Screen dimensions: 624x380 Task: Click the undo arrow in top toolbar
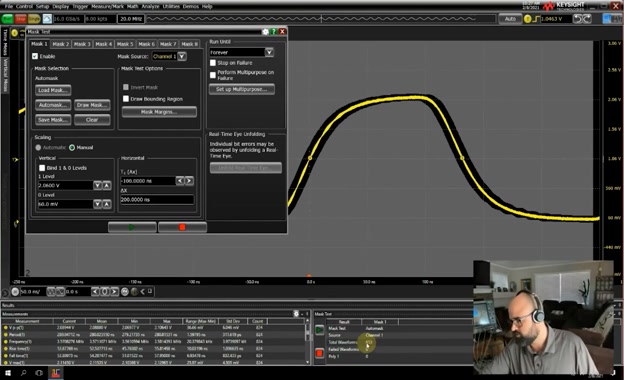578,19
